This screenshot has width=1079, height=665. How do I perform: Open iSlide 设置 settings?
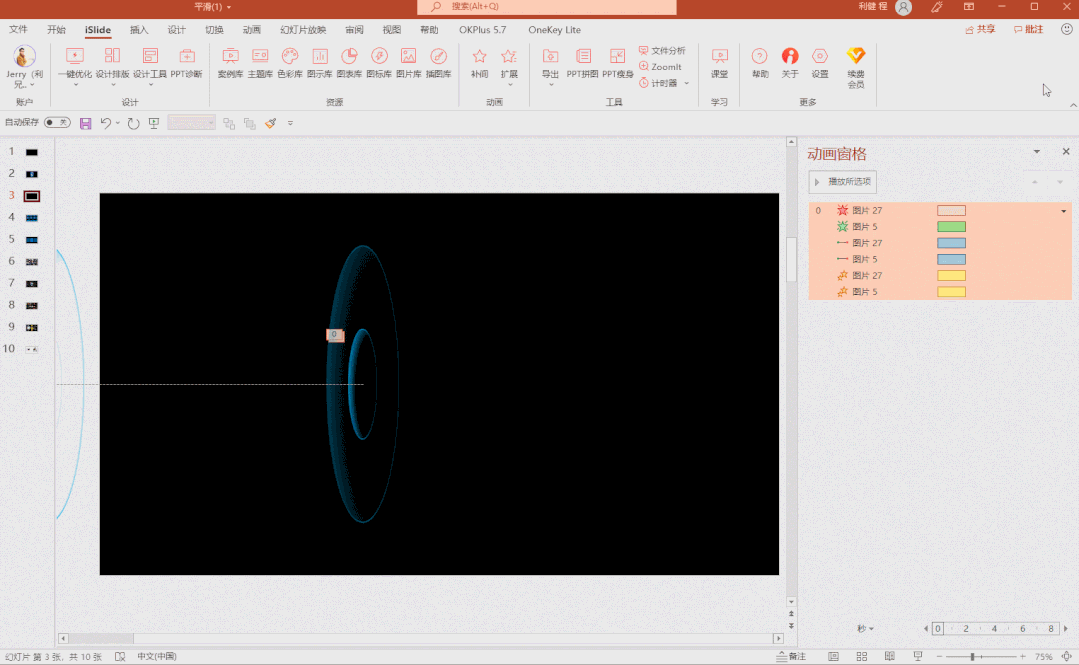820,63
